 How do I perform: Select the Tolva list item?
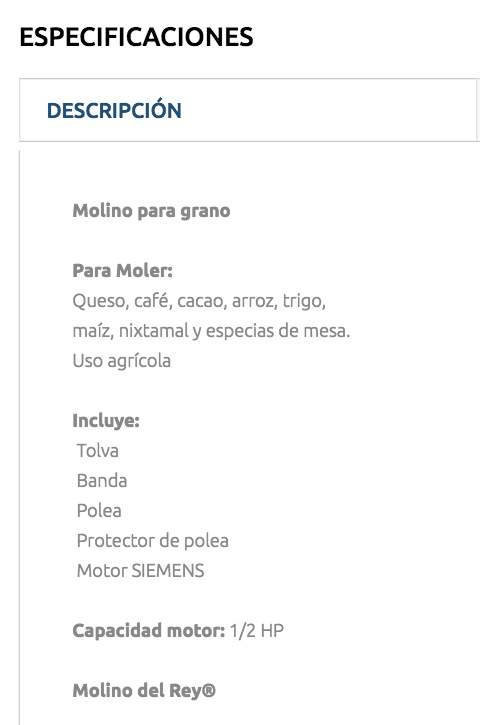tap(98, 451)
